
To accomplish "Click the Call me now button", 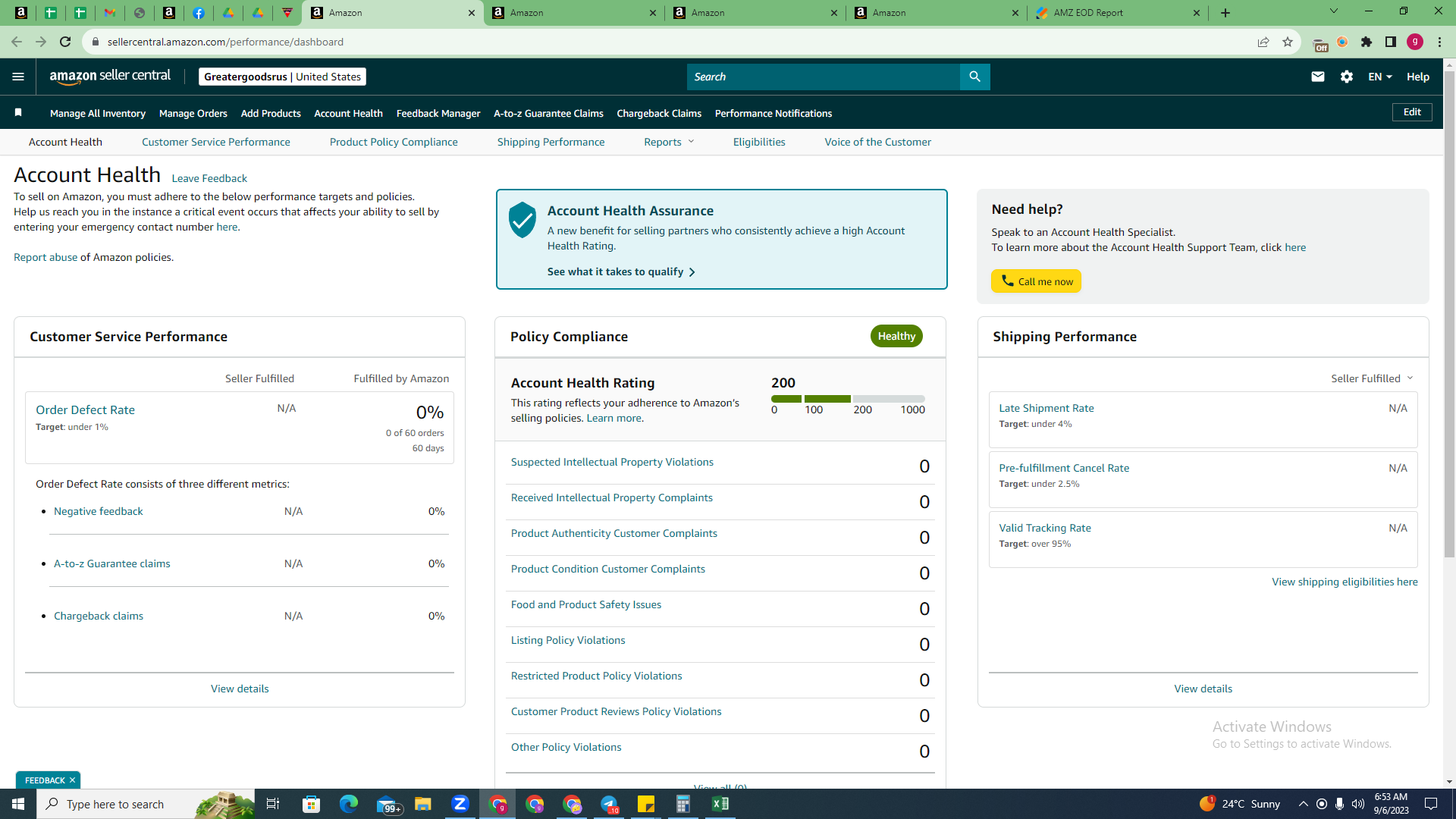I will pos(1036,281).
